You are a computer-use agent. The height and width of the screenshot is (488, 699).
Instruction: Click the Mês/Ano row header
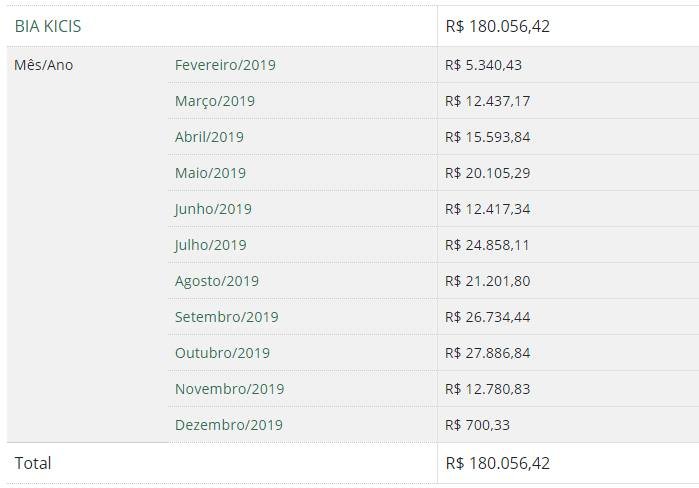[x=44, y=65]
